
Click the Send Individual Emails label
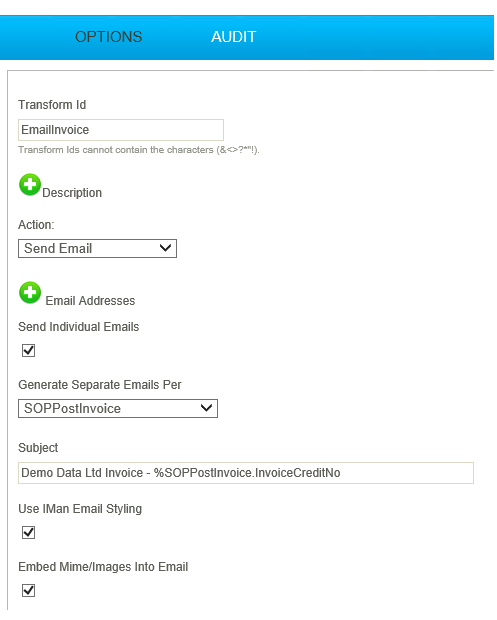[x=79, y=327]
